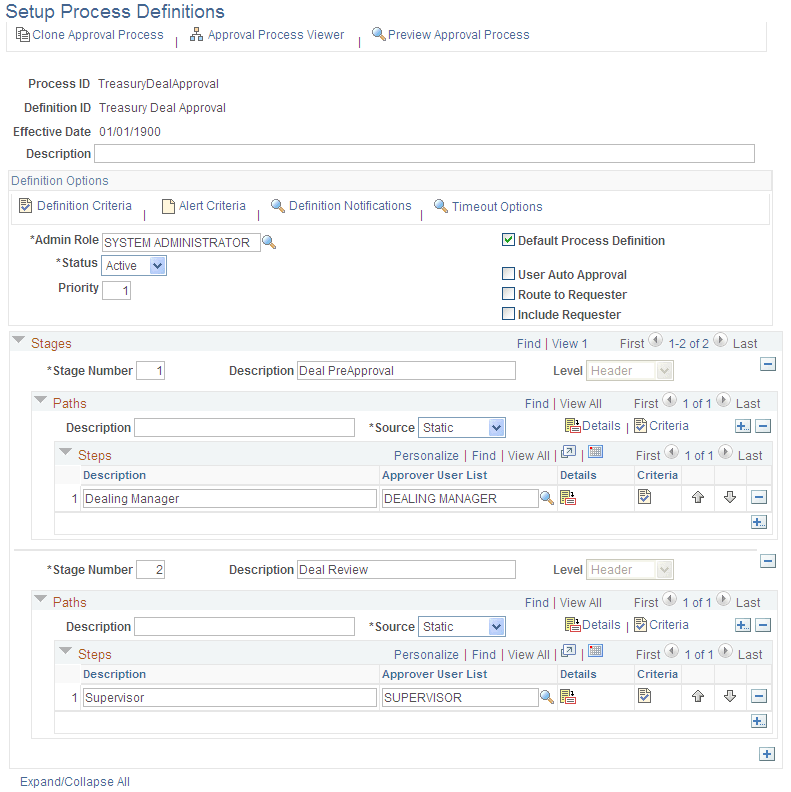Click stage description field Deal Review

[406, 570]
